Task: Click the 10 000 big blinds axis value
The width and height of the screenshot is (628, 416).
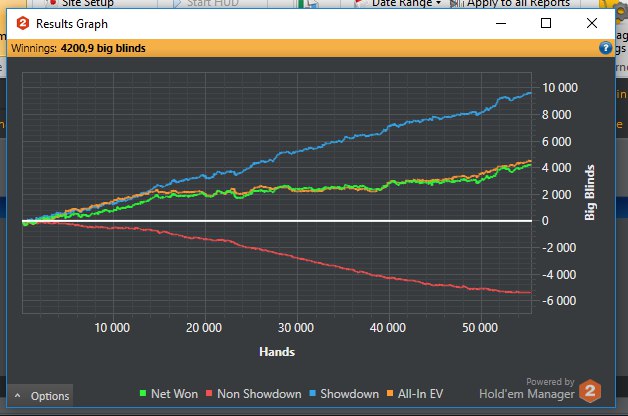Action: point(560,88)
